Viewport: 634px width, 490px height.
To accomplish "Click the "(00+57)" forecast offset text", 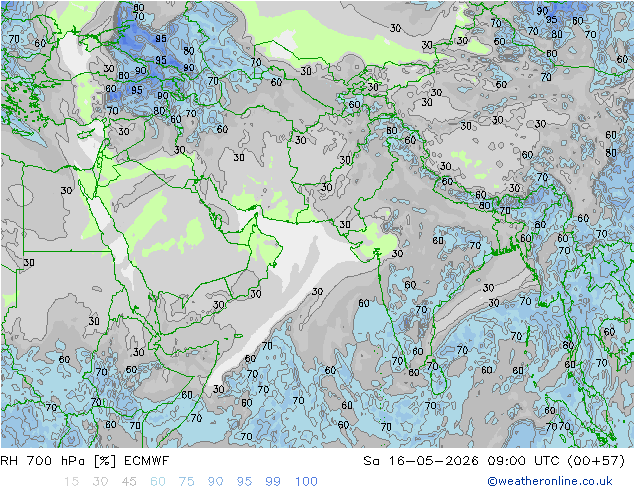I will click(596, 461).
